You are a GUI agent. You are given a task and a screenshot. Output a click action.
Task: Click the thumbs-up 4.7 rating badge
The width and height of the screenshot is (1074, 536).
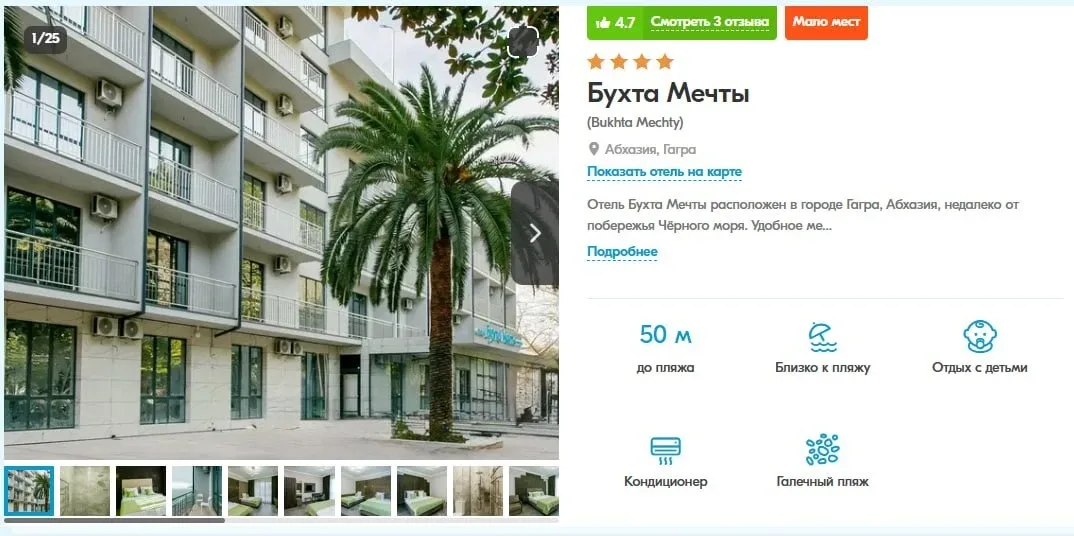616,23
